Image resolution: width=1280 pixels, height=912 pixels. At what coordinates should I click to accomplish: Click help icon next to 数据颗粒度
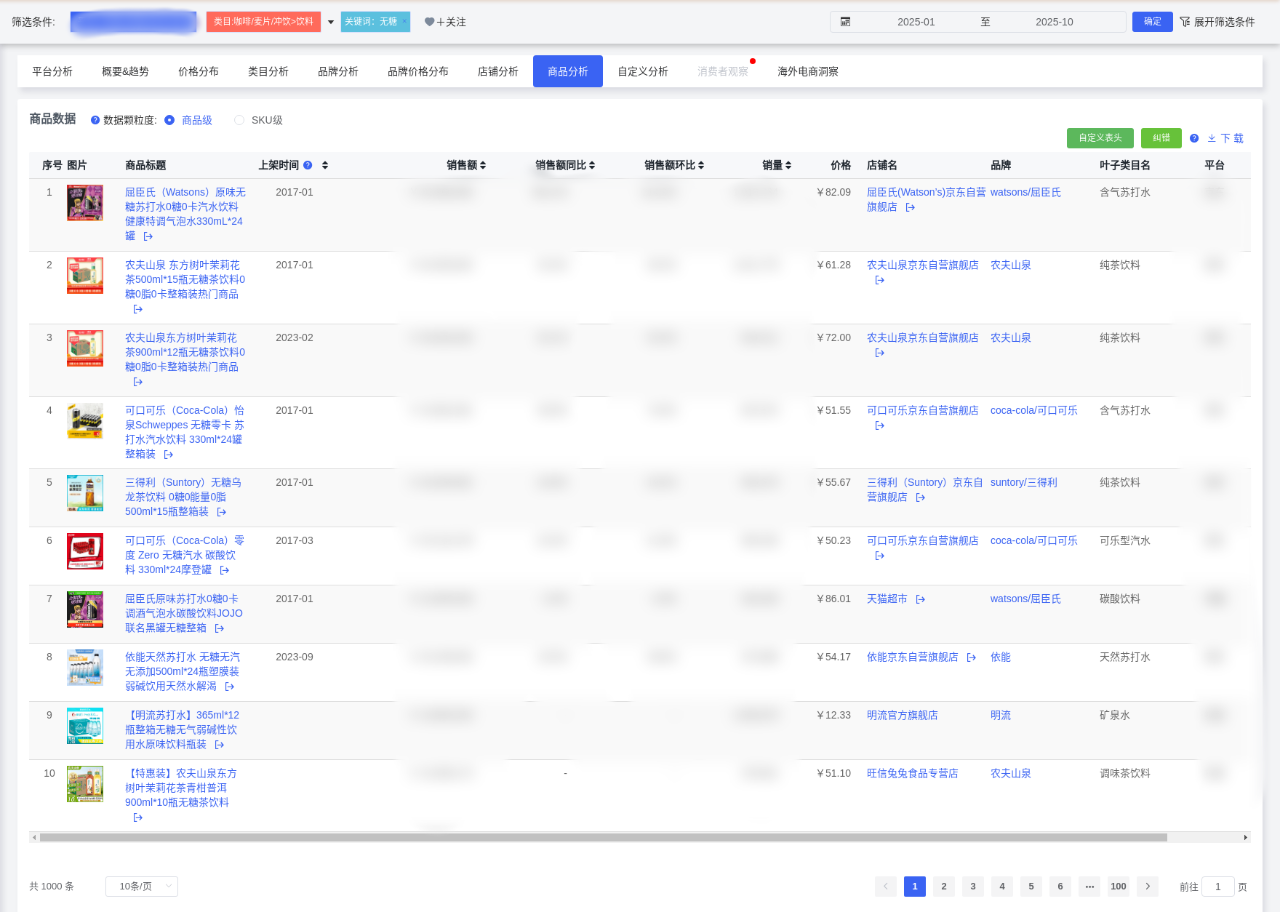(x=95, y=120)
